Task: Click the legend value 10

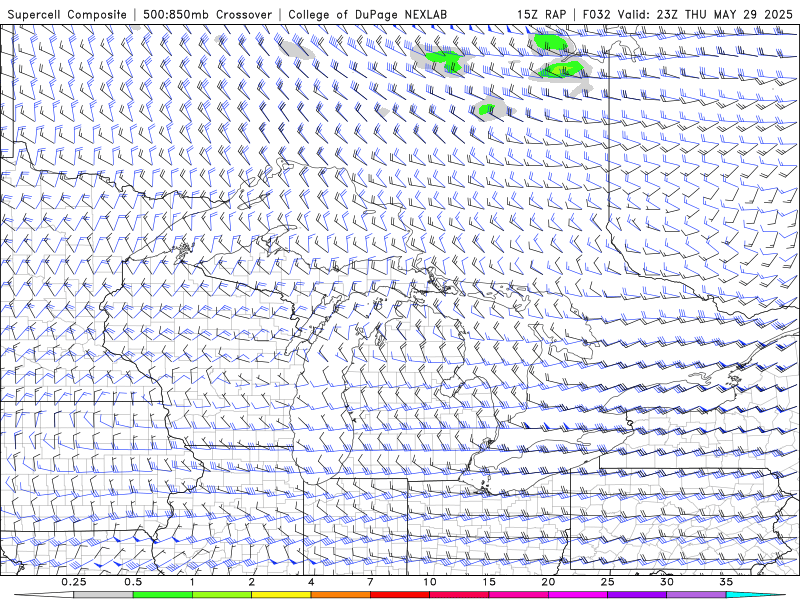Action: click(430, 582)
